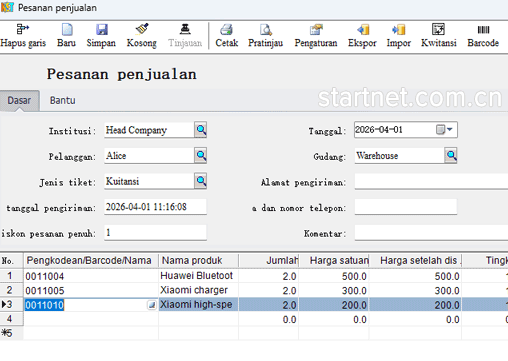Select row header number 2
Image resolution: width=508 pixels, height=361 pixels.
point(11,290)
